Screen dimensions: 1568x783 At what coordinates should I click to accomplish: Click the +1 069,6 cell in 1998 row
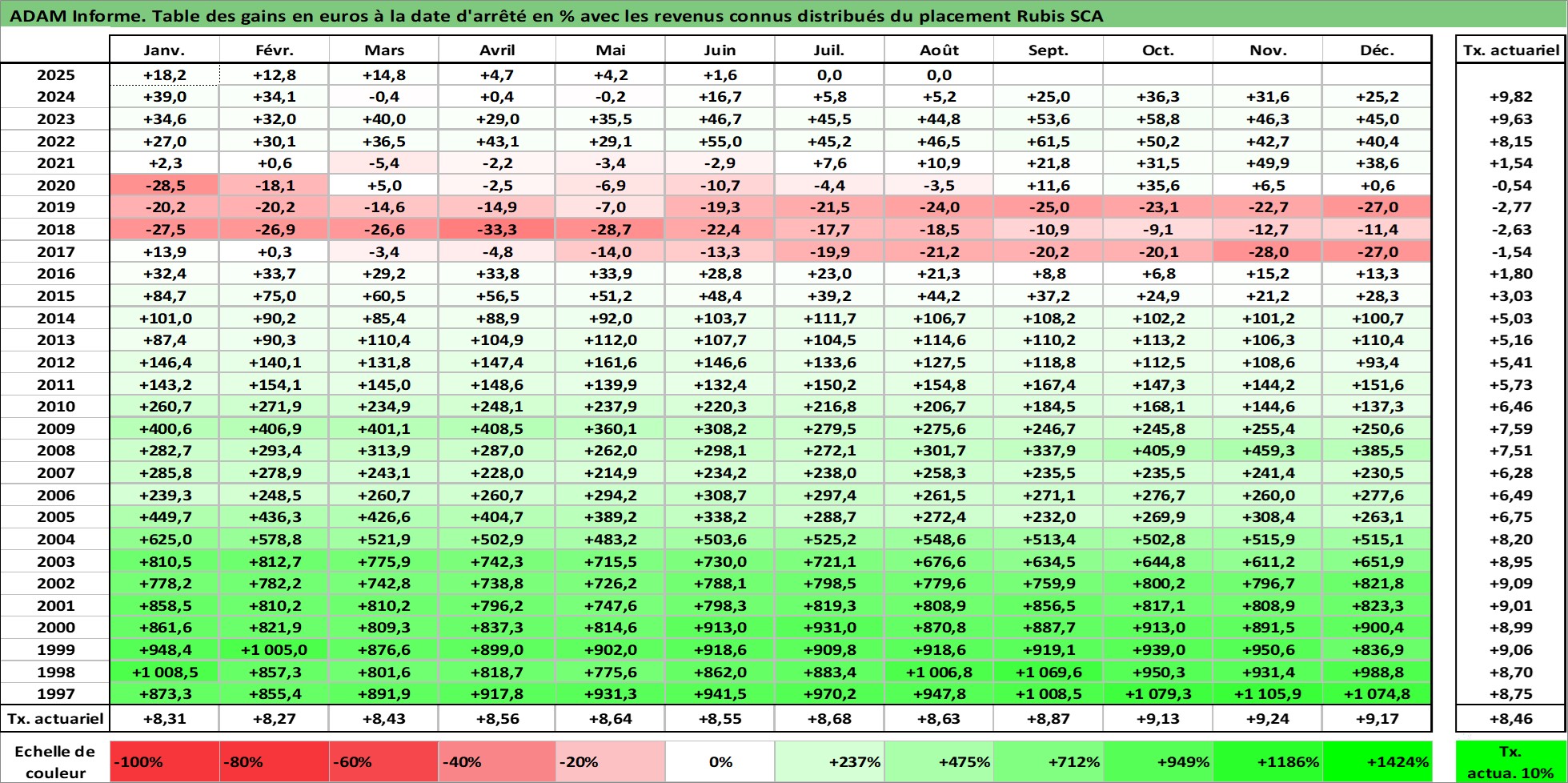1049,673
